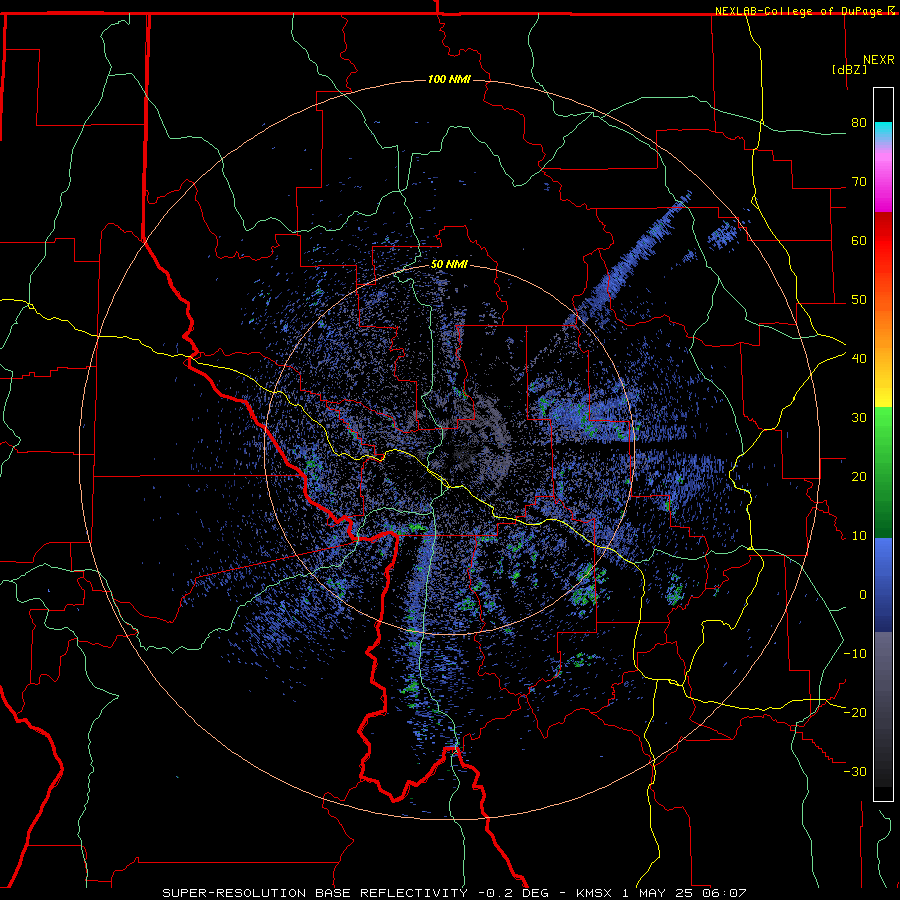The width and height of the screenshot is (900, 900).
Task: Click the 0 dBZ scale value
Action: [x=863, y=595]
